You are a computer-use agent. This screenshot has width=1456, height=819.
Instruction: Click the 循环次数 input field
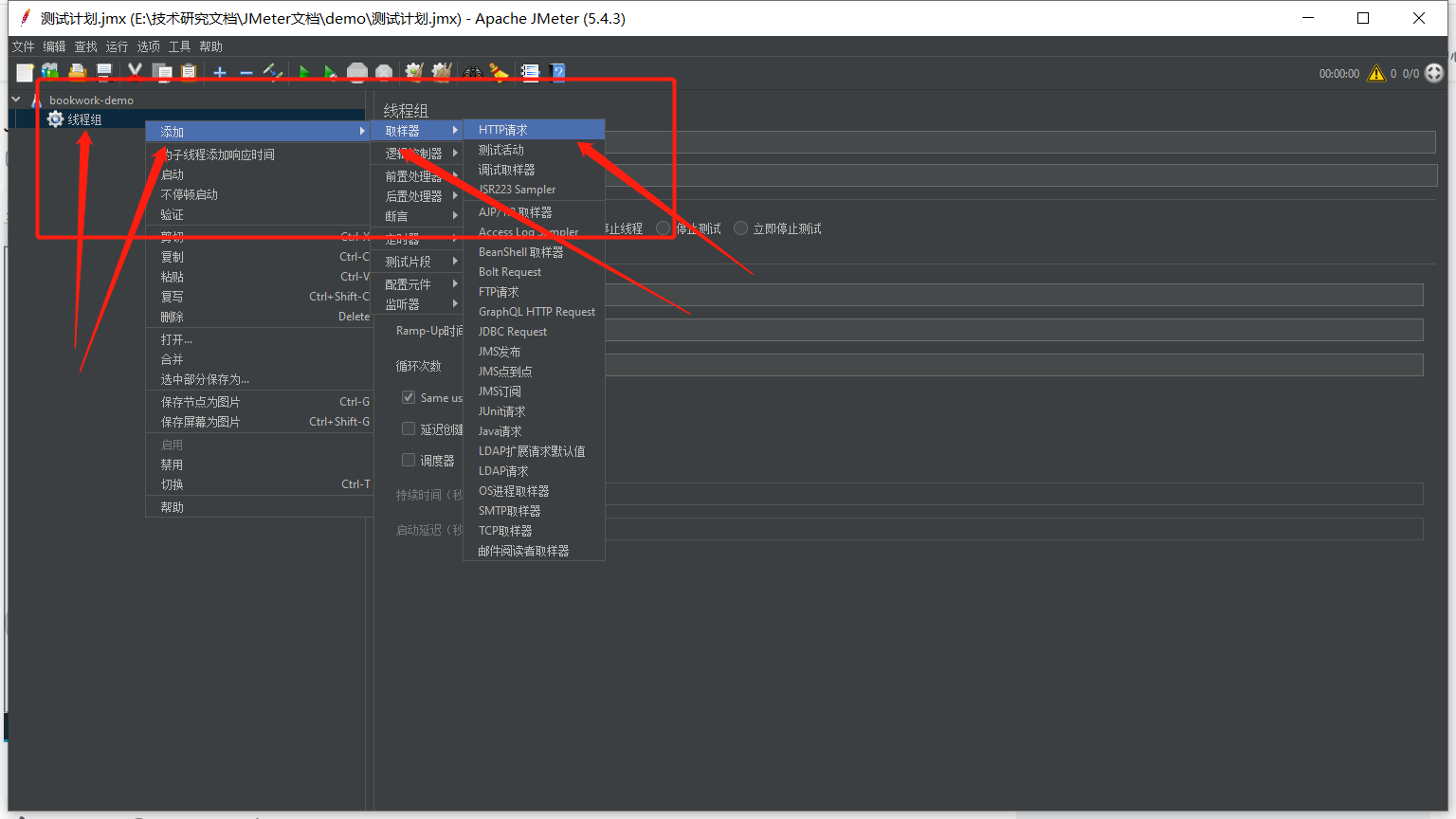(x=1014, y=365)
